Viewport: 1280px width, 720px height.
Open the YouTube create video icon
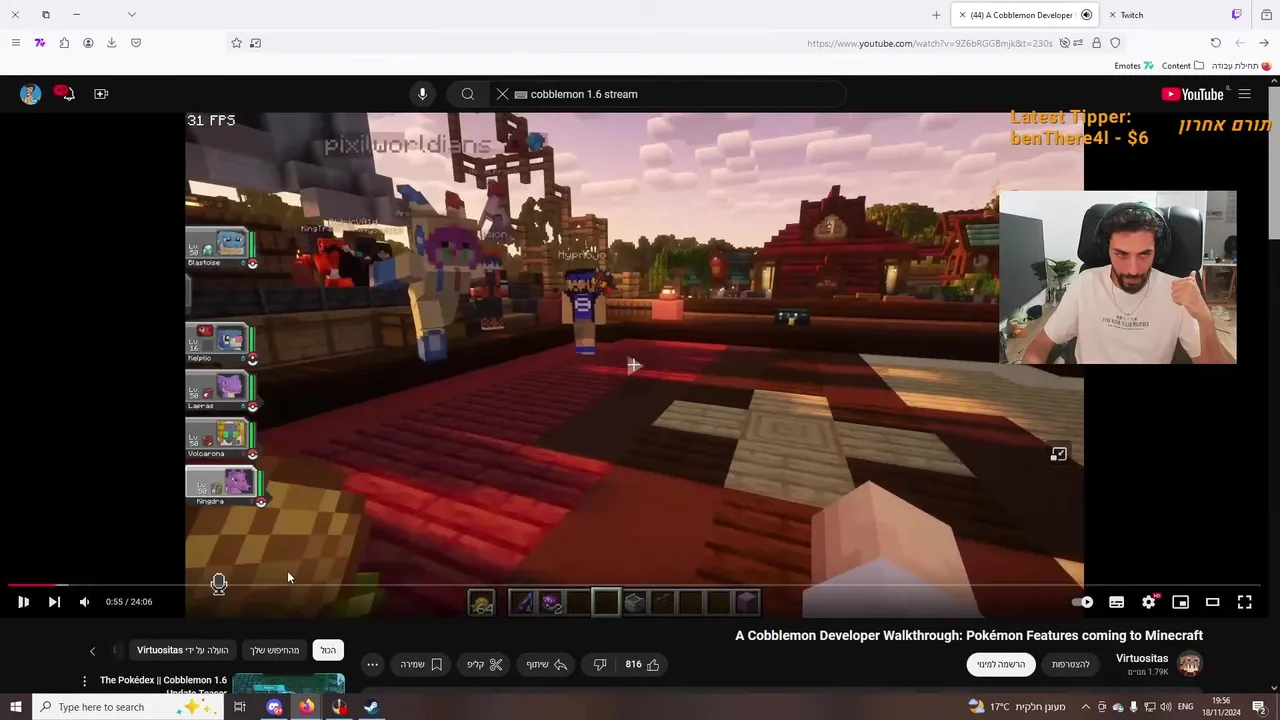click(x=101, y=94)
